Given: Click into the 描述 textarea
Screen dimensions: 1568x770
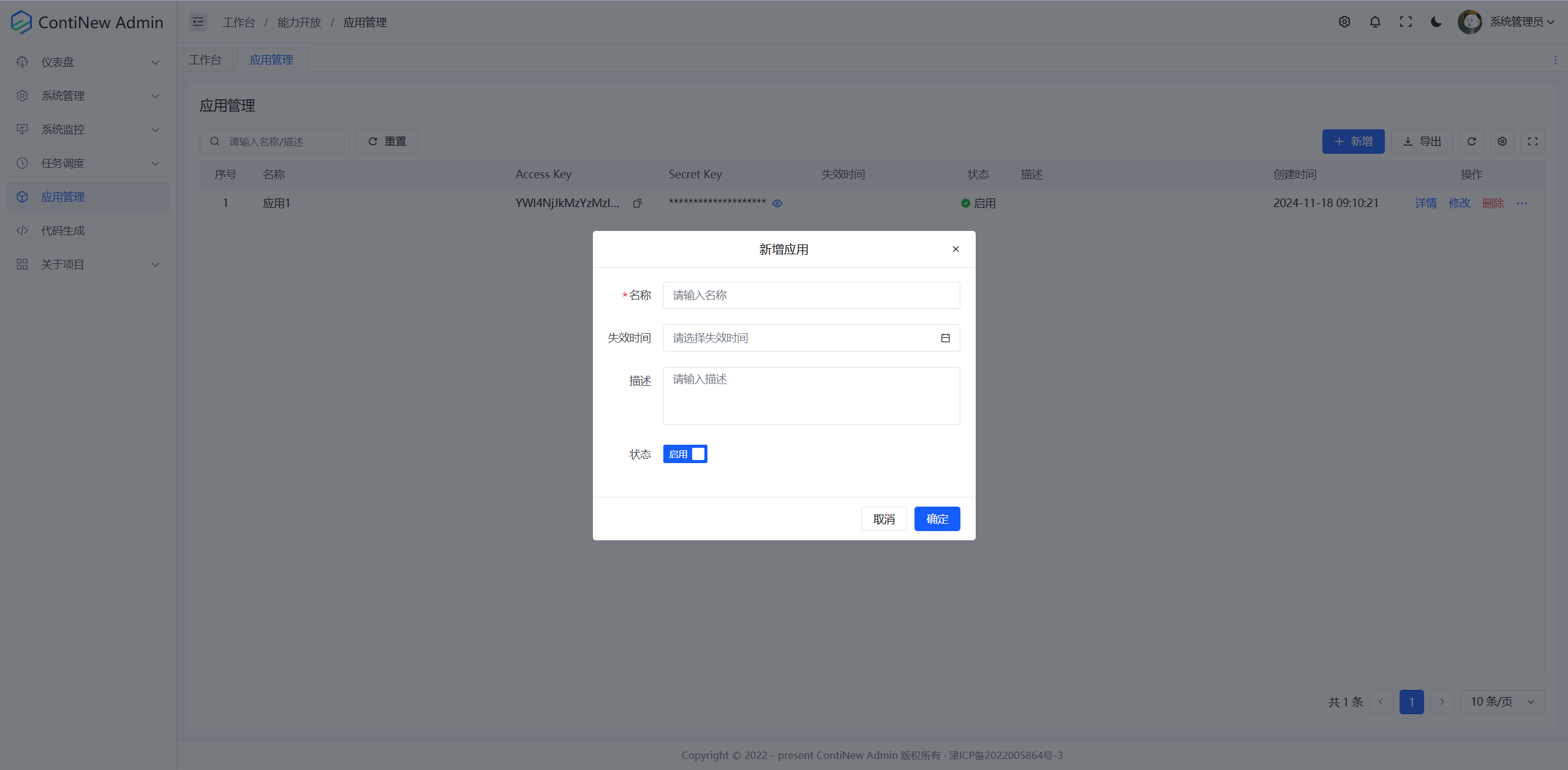Looking at the screenshot, I should 811,396.
